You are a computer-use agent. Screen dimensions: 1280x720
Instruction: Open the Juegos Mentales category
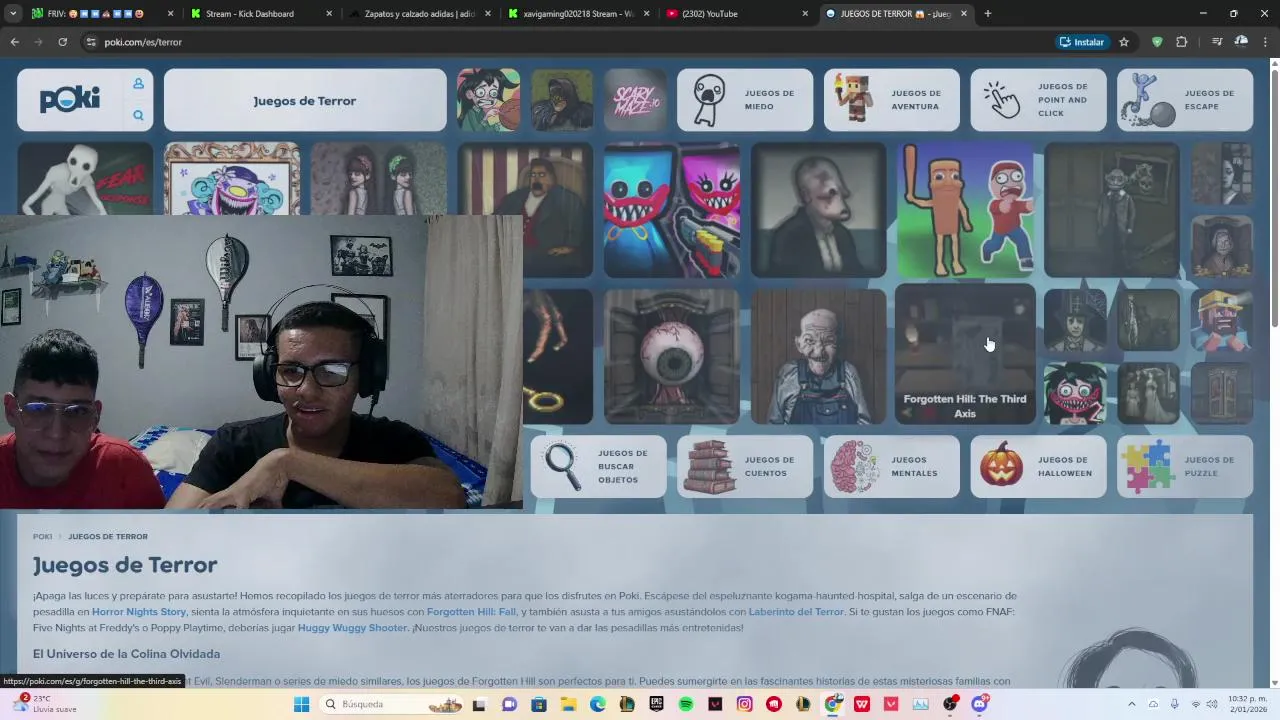[x=891, y=467]
